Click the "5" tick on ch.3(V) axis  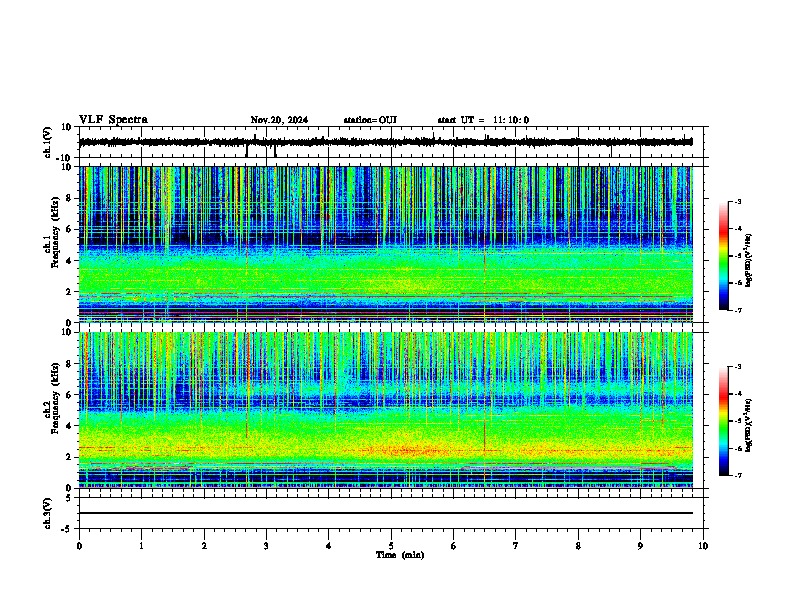pyautogui.click(x=69, y=498)
